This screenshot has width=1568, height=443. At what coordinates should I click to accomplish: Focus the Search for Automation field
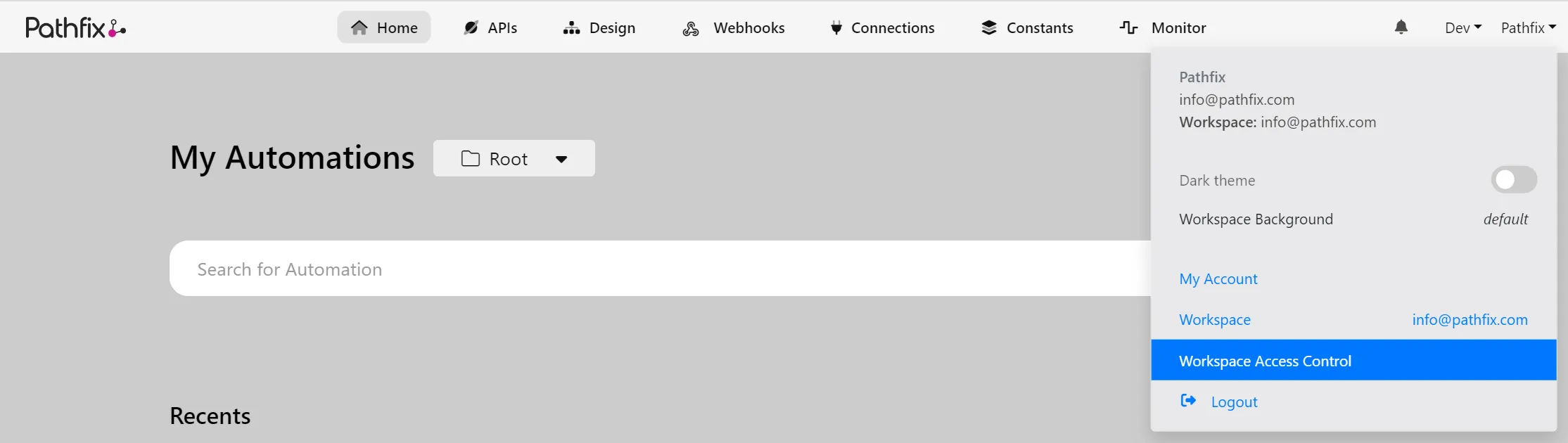pos(660,269)
